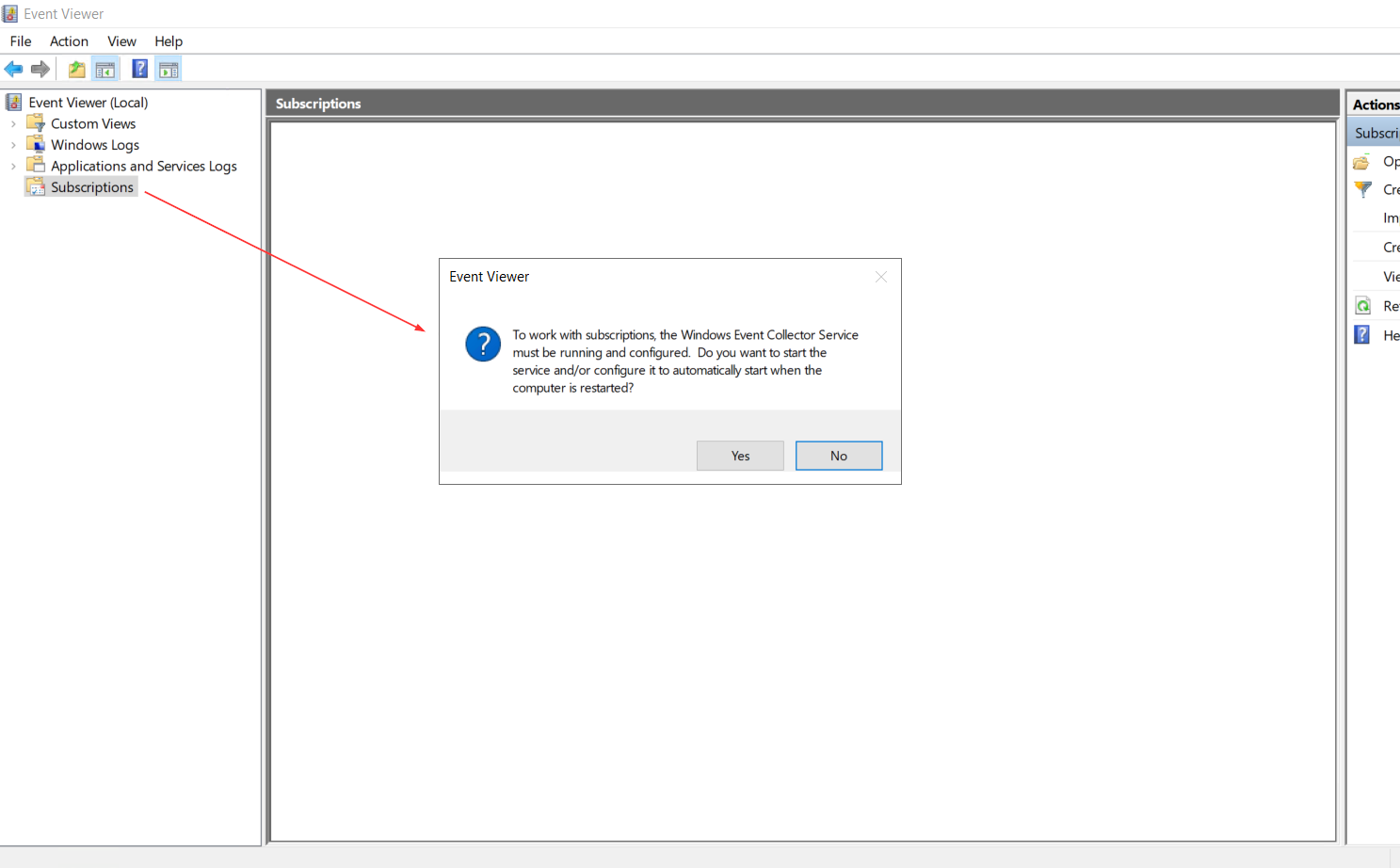Open the File menu
Screen dimensions: 1400x868
click(21, 41)
